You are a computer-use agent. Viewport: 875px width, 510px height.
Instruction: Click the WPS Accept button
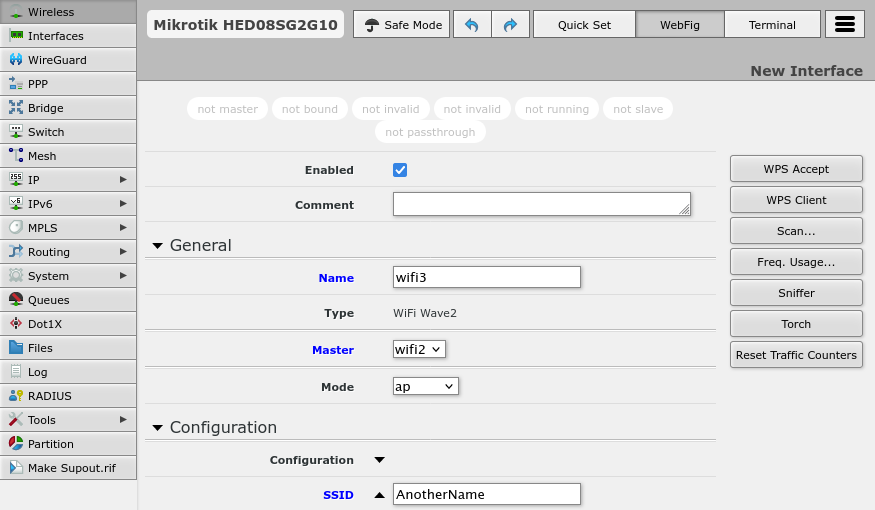796,169
